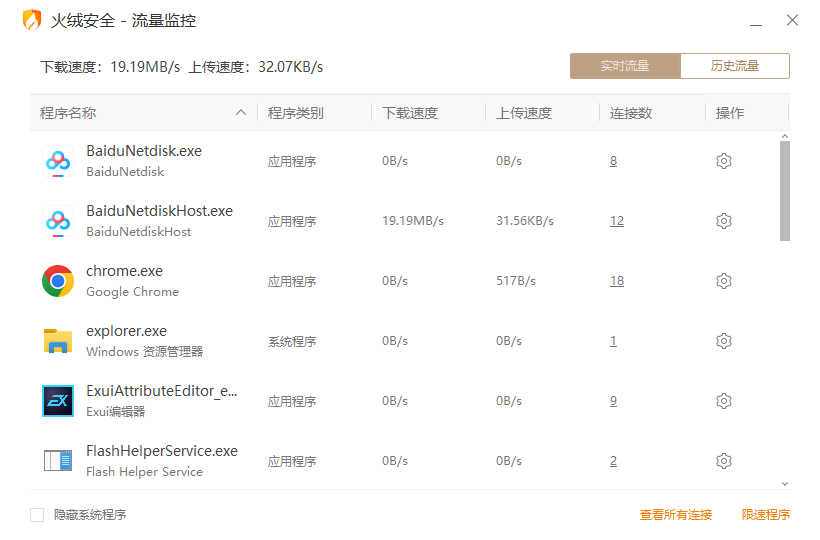Switch to the 实时流量 tab
The image size is (820, 540).
pyautogui.click(x=625, y=66)
